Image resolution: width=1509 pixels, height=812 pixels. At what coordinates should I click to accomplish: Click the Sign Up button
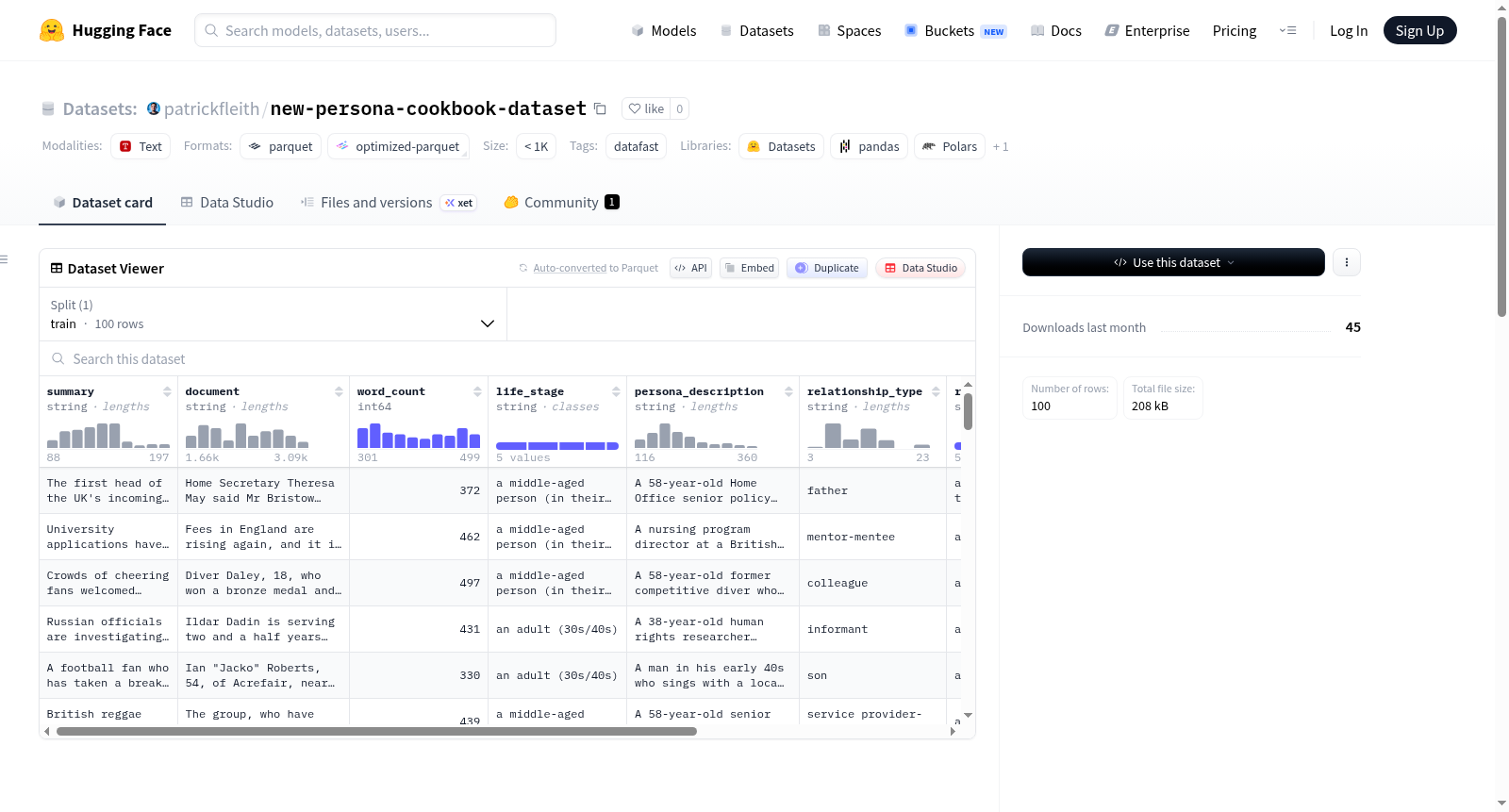point(1419,30)
